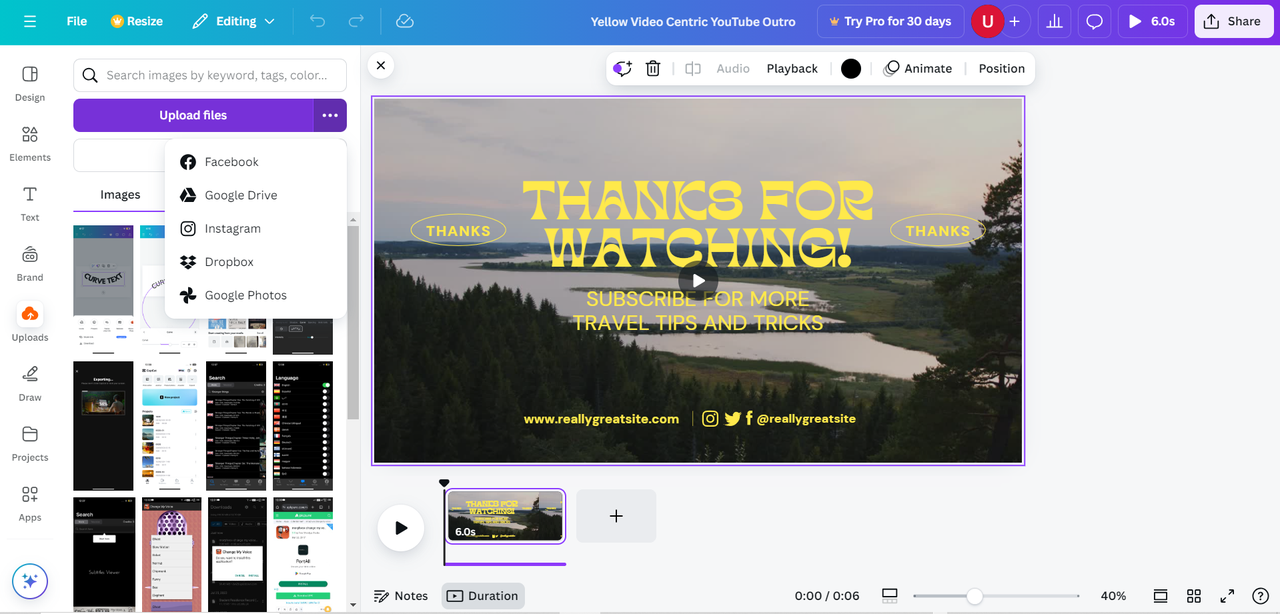Viewport: 1280px width, 614px height.
Task: Click the redo arrow icon
Action: click(x=356, y=21)
